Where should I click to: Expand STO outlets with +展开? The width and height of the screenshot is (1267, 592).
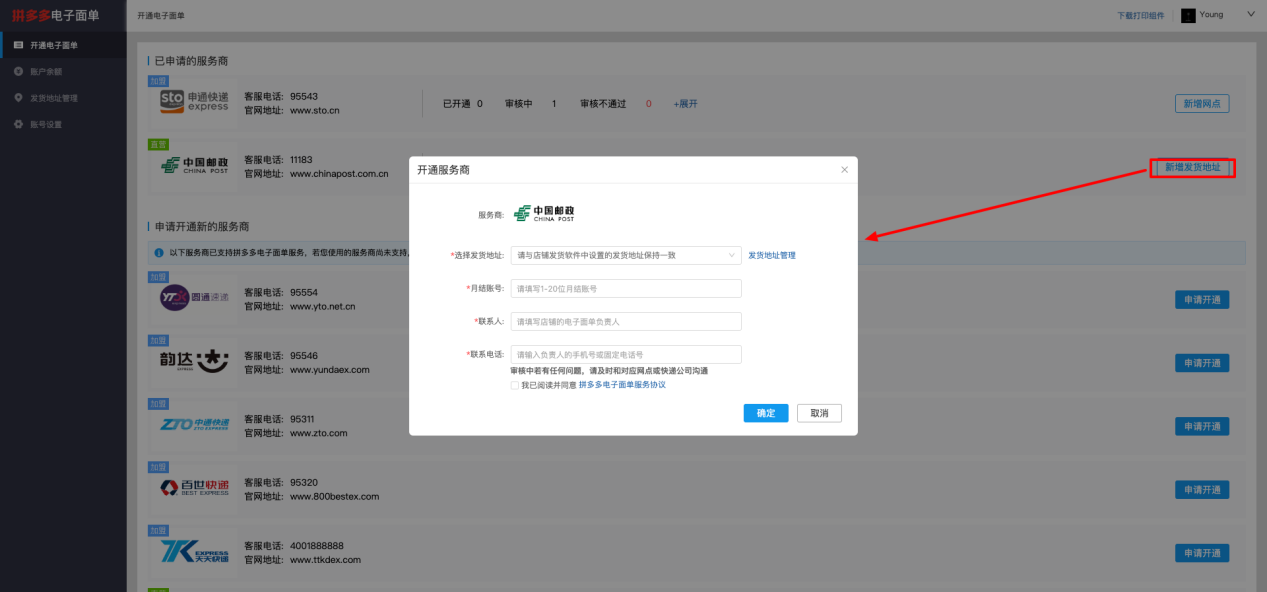[x=685, y=103]
